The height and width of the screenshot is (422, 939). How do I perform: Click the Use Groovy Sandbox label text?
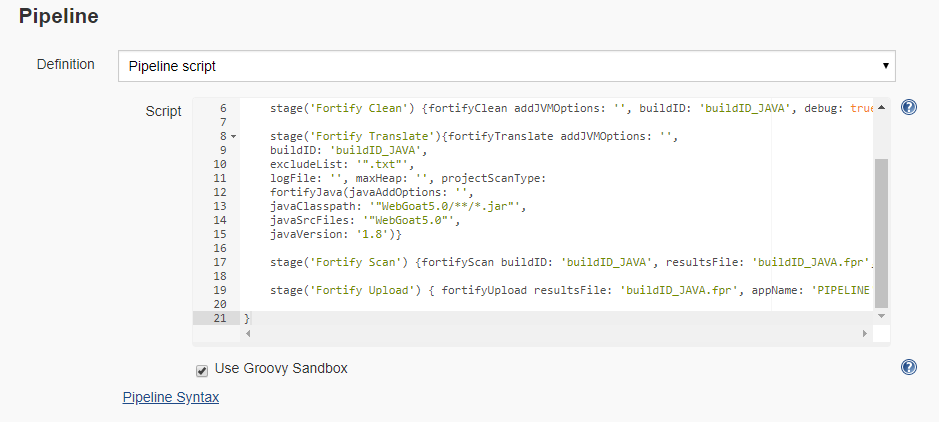(281, 368)
